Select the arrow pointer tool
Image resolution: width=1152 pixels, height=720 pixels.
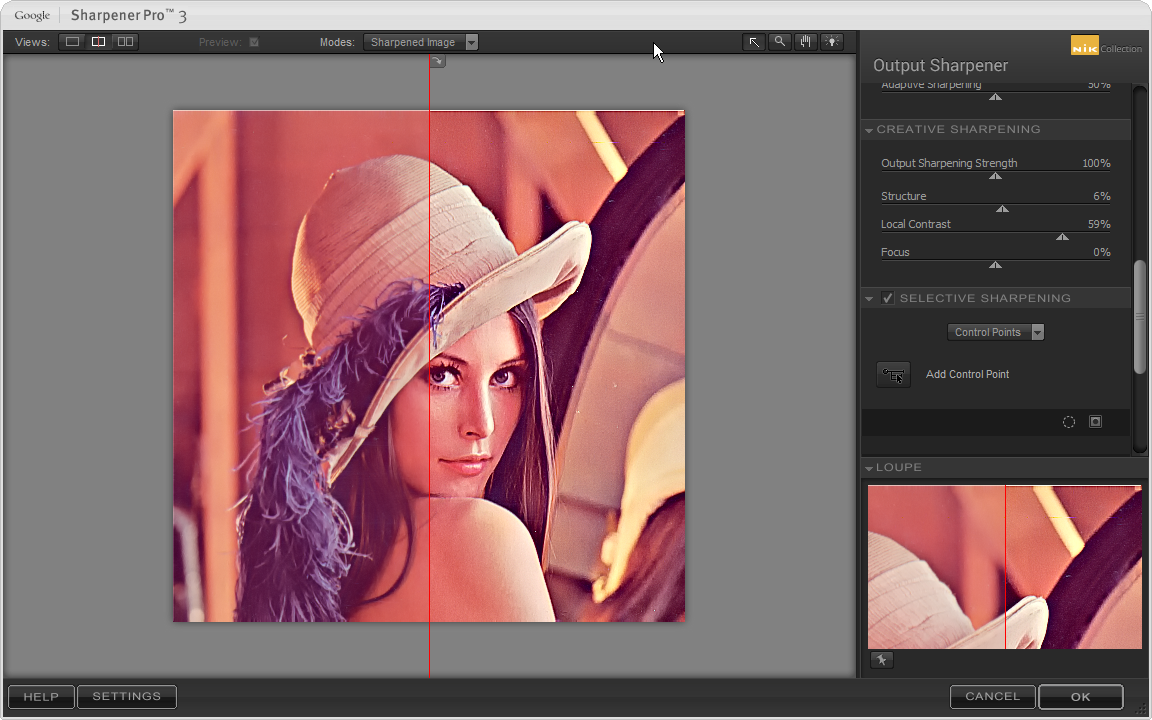[754, 42]
